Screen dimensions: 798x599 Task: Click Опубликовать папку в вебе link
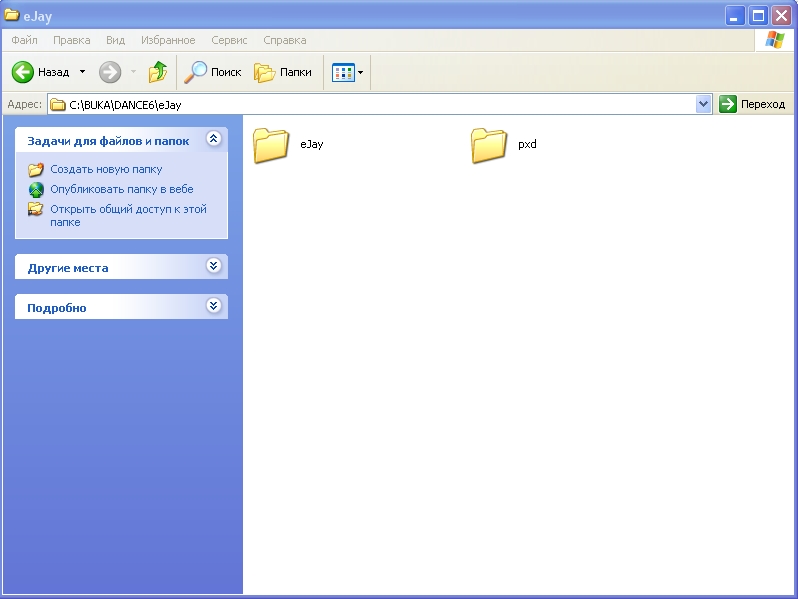tap(122, 189)
